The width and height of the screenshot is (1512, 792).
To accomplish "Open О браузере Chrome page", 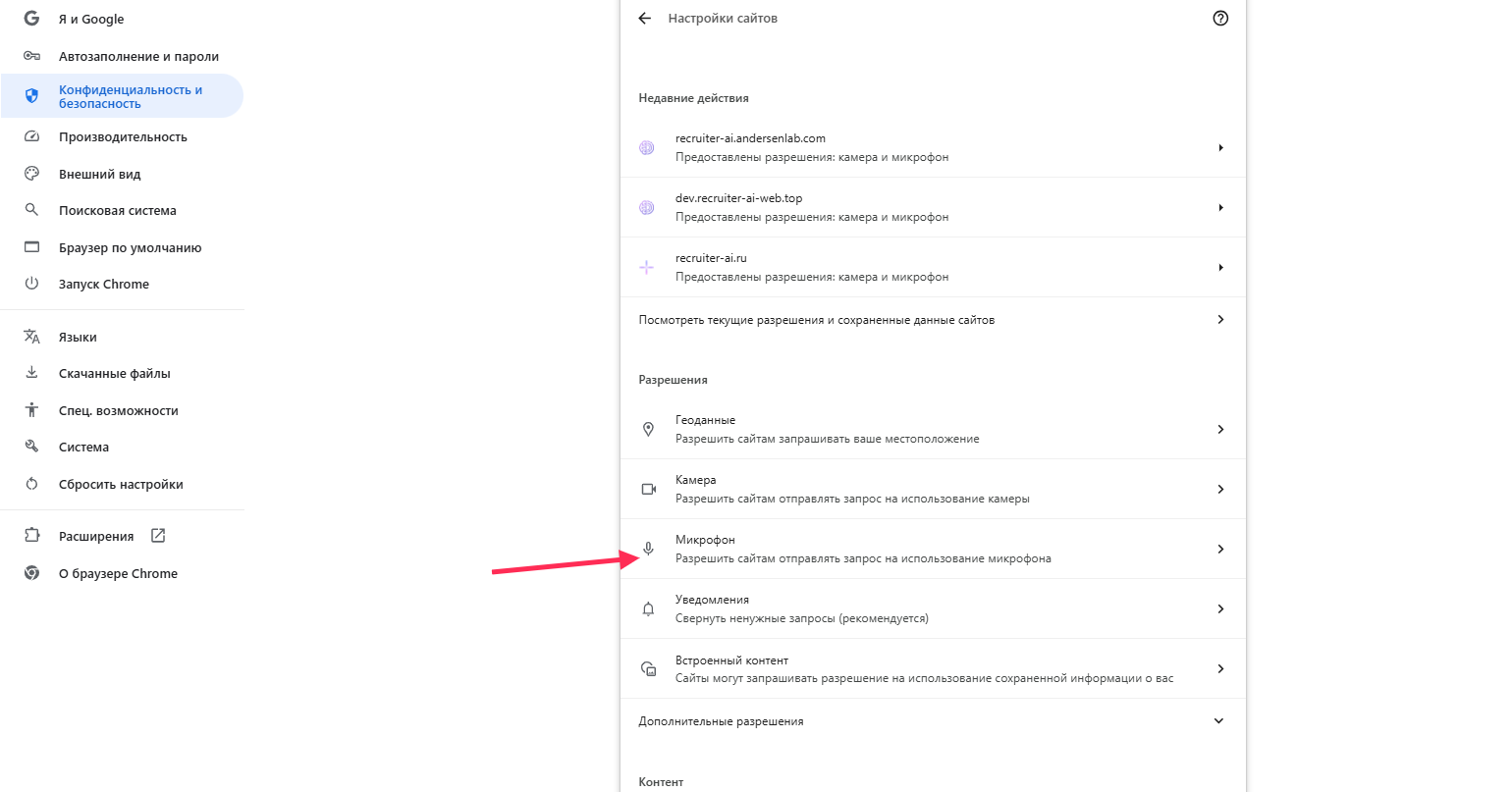I will 118,574.
